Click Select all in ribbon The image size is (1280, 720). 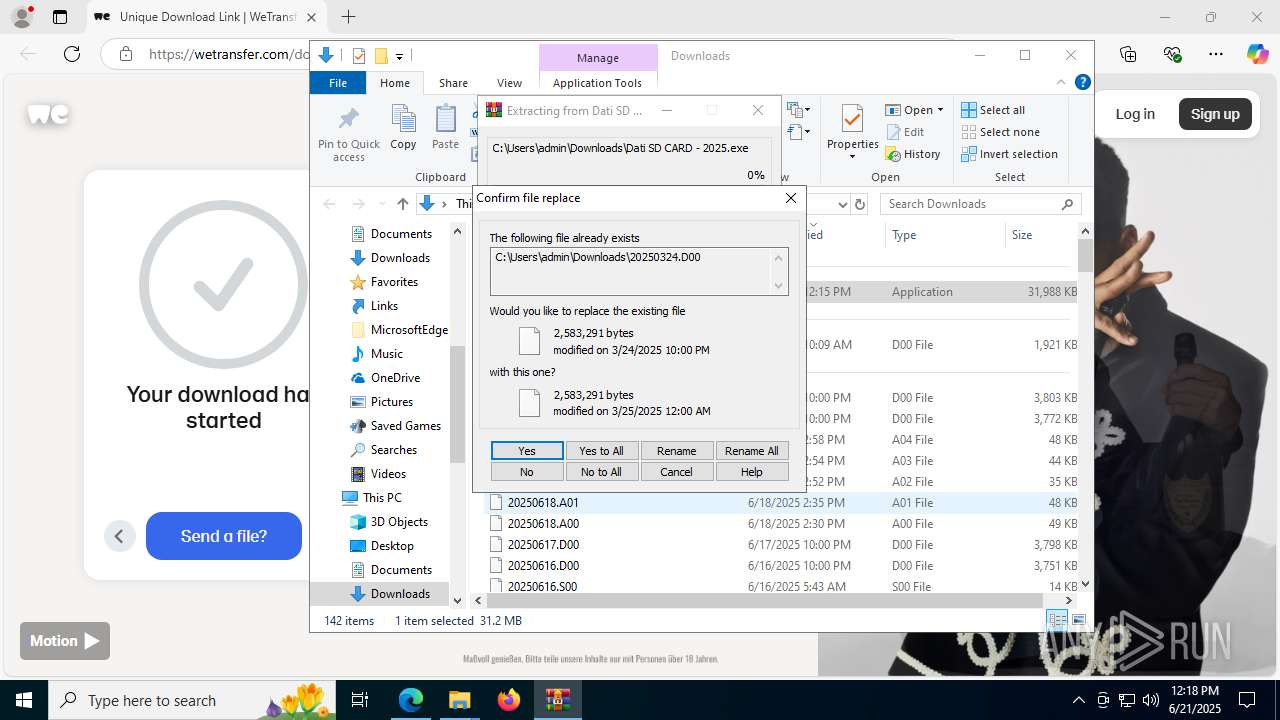click(993, 110)
